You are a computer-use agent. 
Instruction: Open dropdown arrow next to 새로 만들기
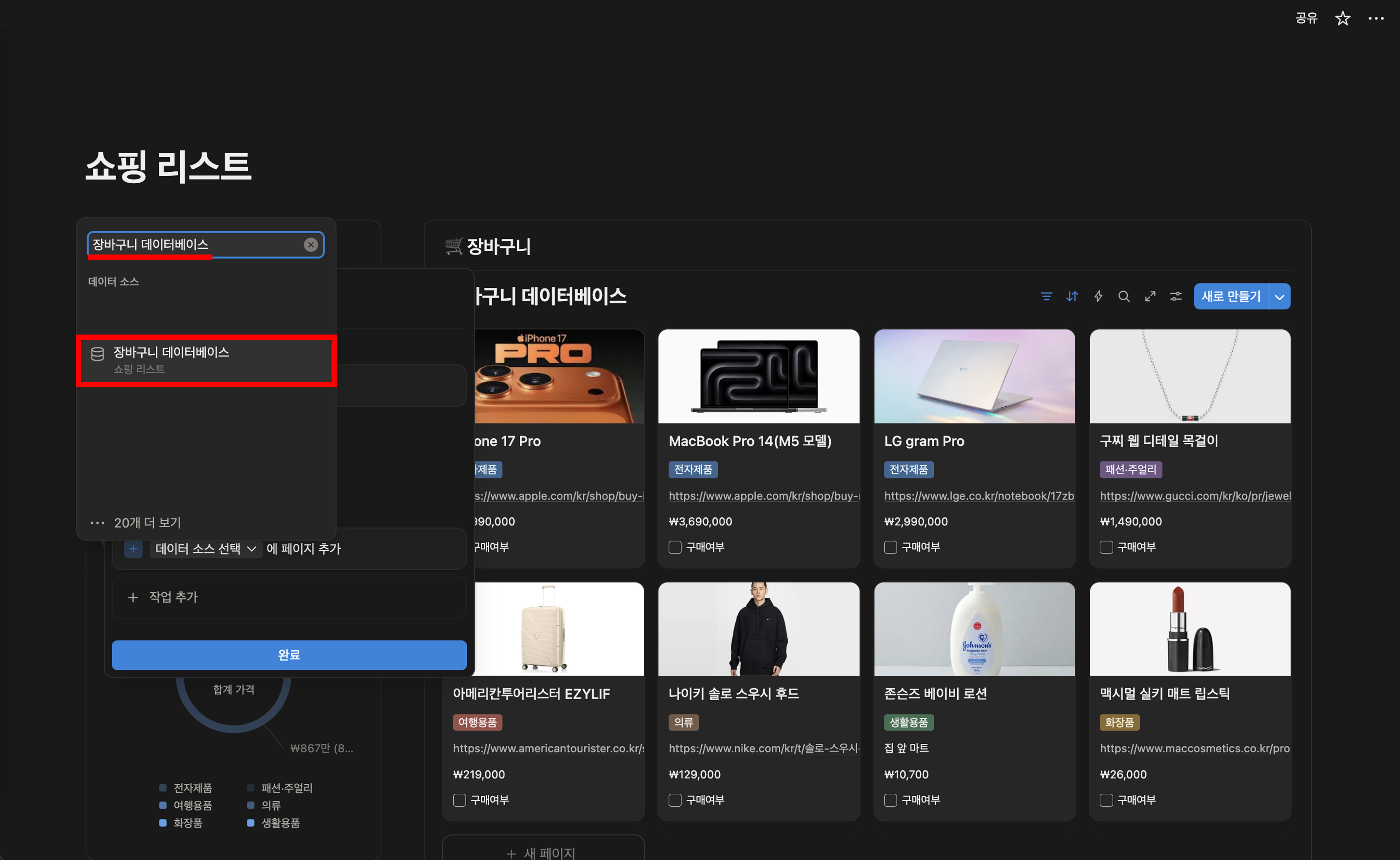pos(1279,297)
